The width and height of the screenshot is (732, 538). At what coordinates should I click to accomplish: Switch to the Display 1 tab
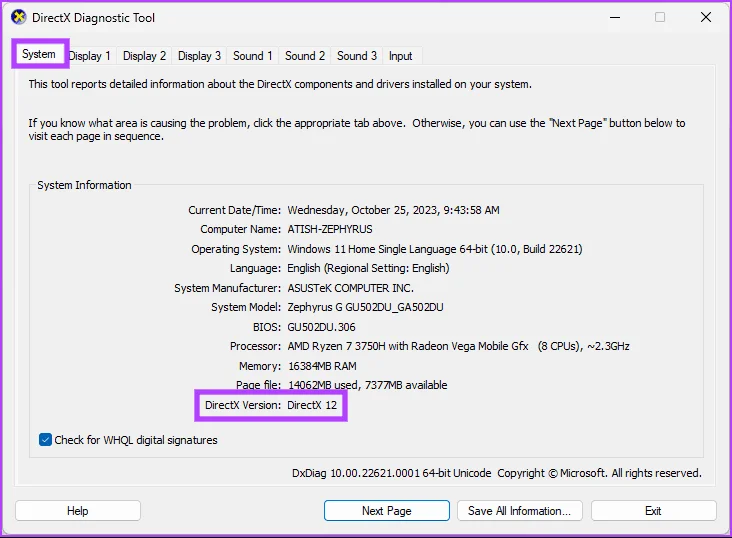tap(90, 56)
